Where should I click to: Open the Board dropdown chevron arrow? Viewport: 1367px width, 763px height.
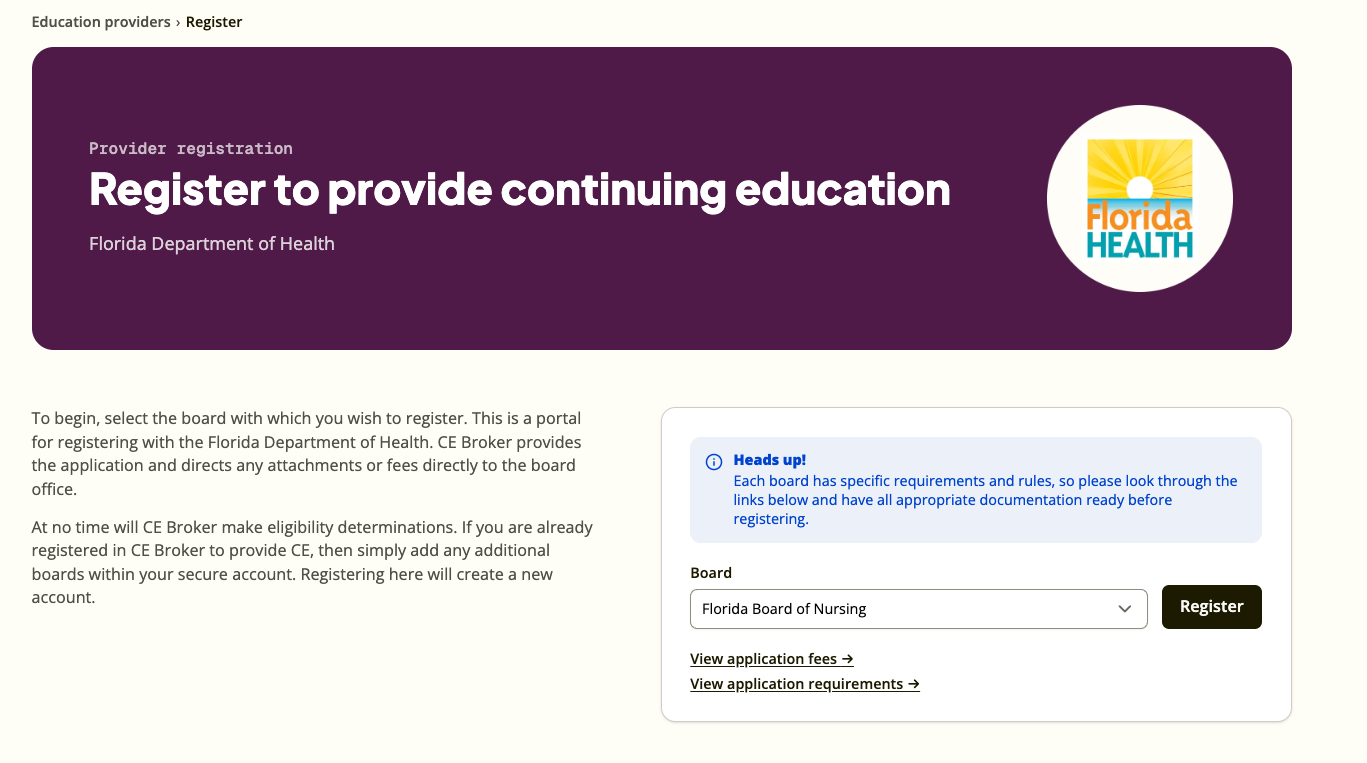pyautogui.click(x=1125, y=609)
